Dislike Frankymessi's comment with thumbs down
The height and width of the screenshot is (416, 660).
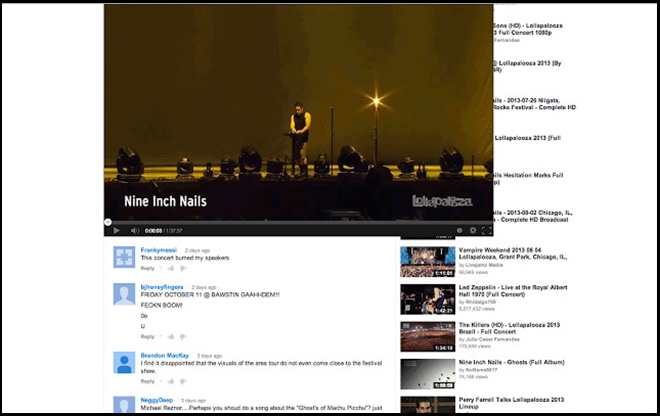coord(182,268)
